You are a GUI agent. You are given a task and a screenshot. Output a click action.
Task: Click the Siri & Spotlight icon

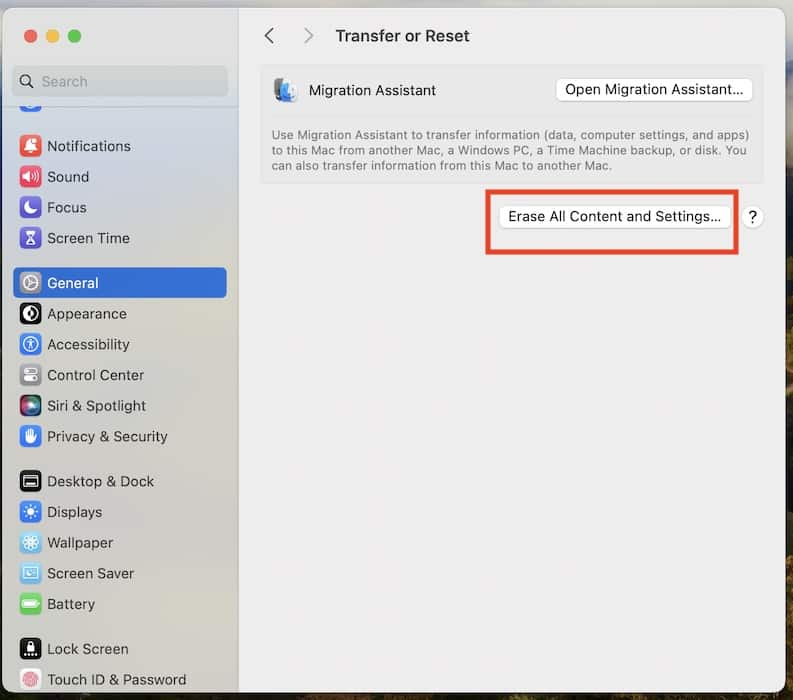pyautogui.click(x=30, y=406)
